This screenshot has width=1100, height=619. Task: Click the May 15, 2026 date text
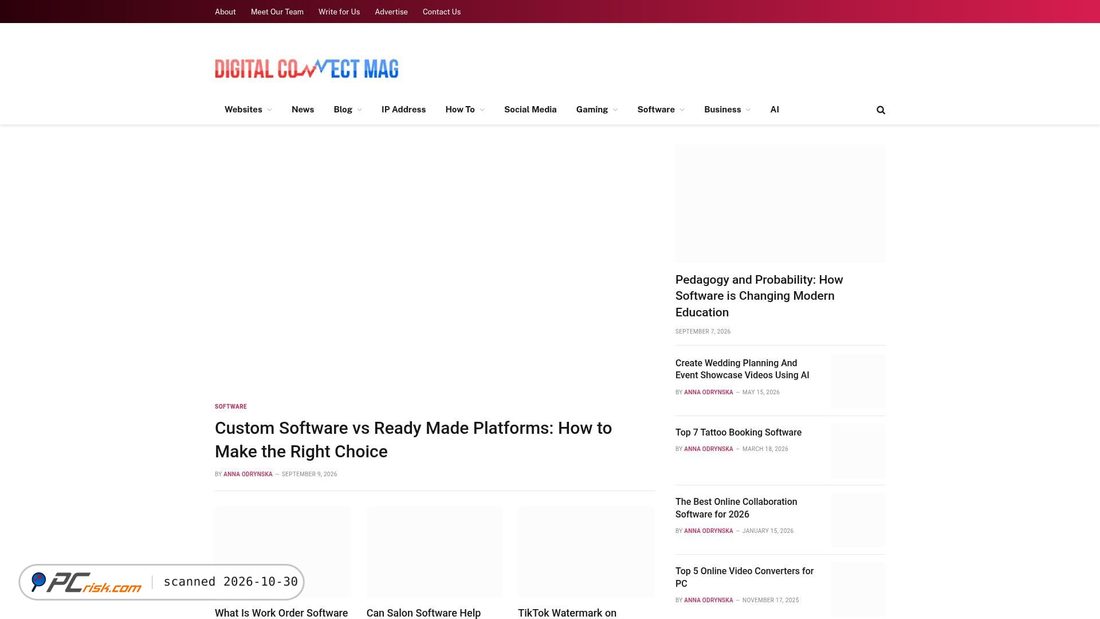pos(760,392)
